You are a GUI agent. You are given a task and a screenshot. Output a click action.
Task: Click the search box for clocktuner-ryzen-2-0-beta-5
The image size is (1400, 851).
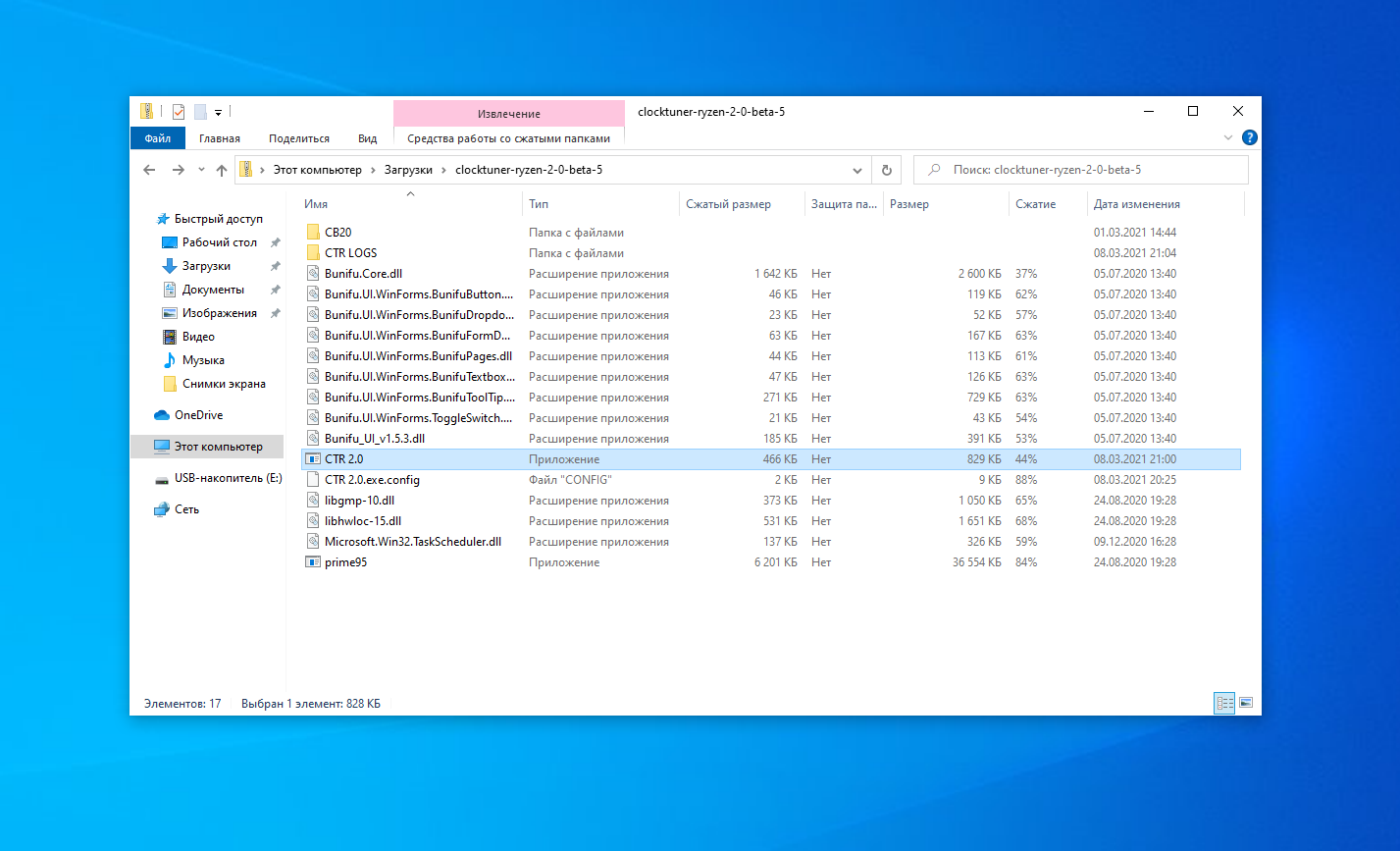click(x=1081, y=170)
